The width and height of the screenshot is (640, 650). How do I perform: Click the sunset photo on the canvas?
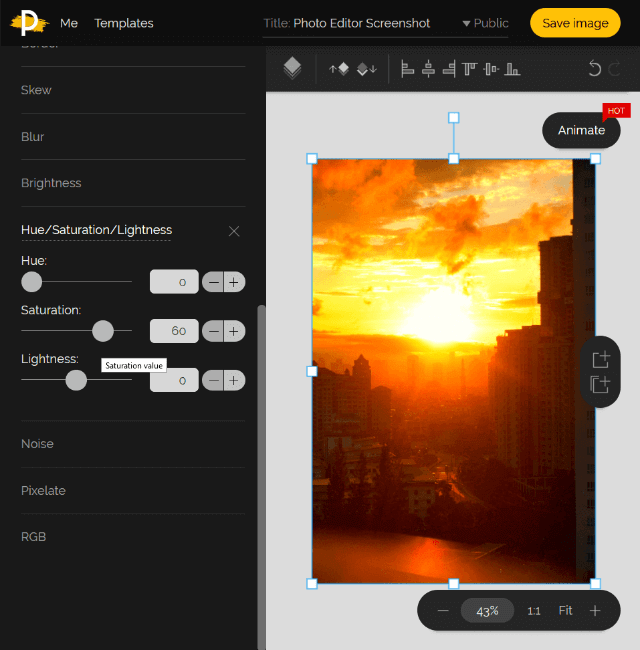453,371
